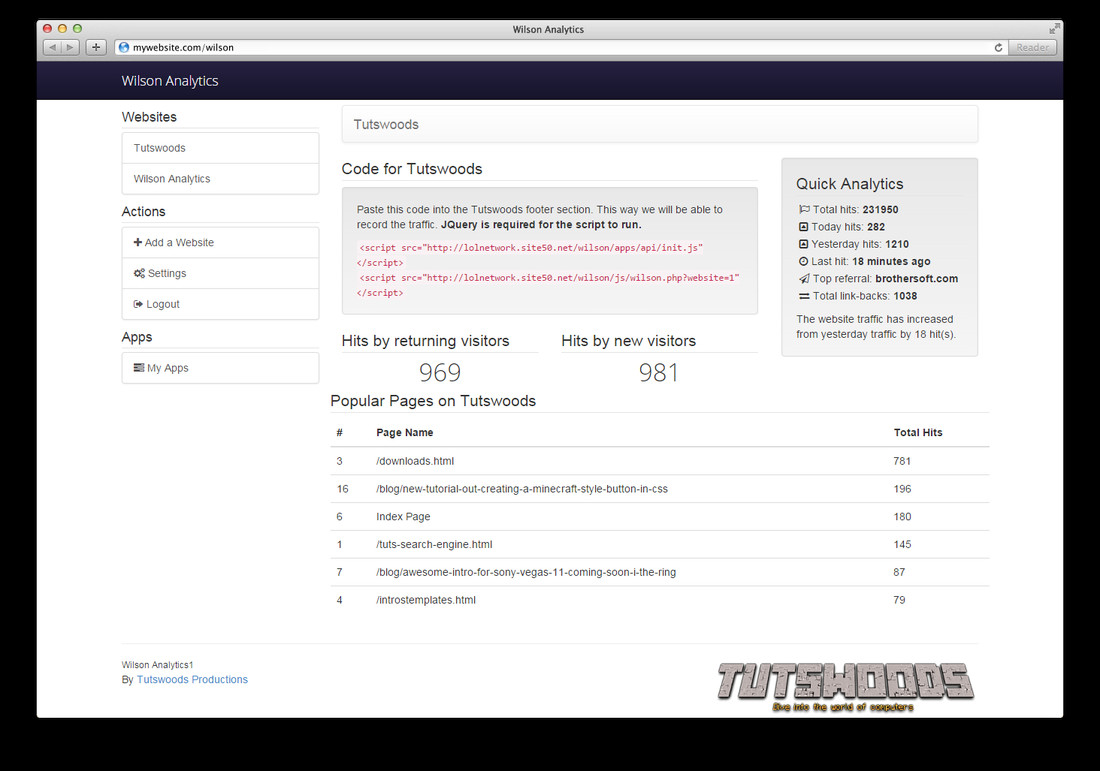
Task: Click the browser back arrow button
Action: (53, 47)
